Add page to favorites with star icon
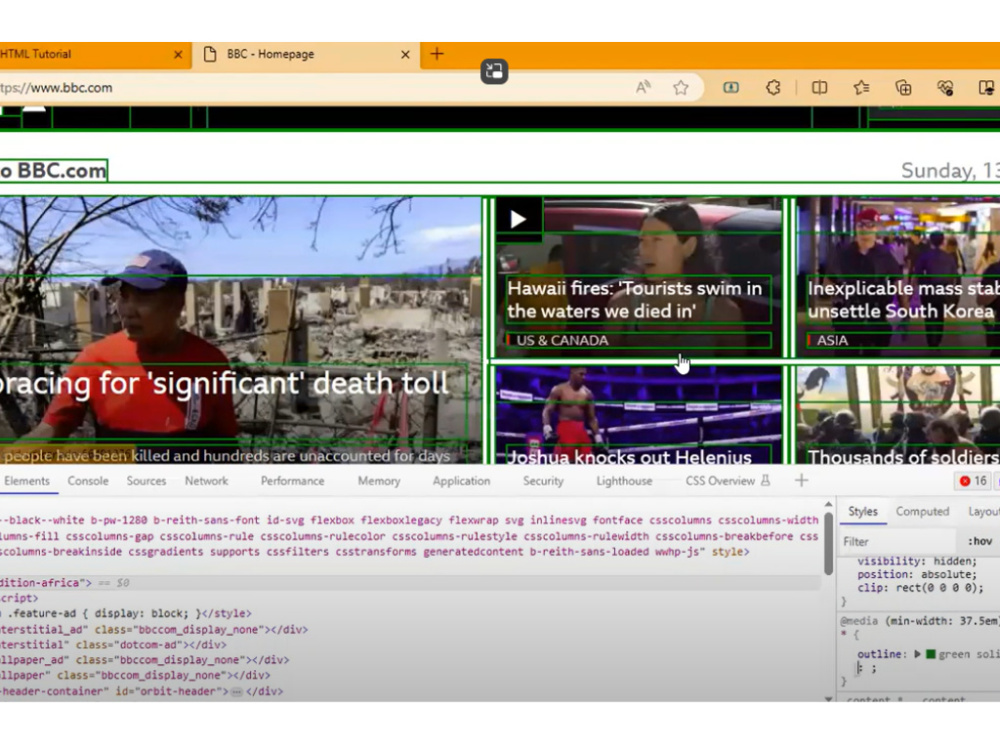Screen dimensions: 1000x750 680,87
